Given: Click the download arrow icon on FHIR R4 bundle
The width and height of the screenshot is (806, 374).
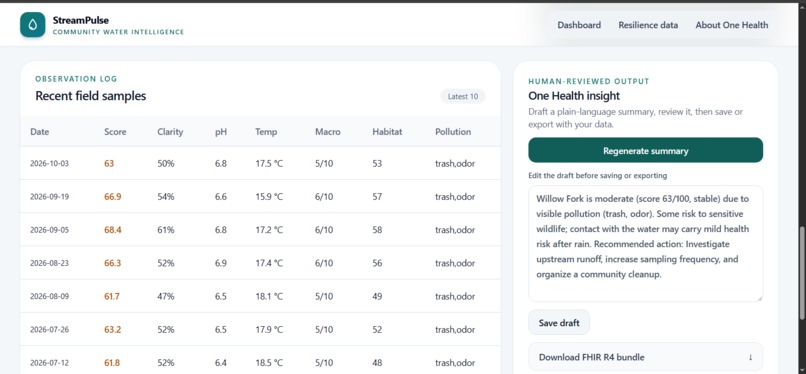Looking at the screenshot, I should [750, 357].
